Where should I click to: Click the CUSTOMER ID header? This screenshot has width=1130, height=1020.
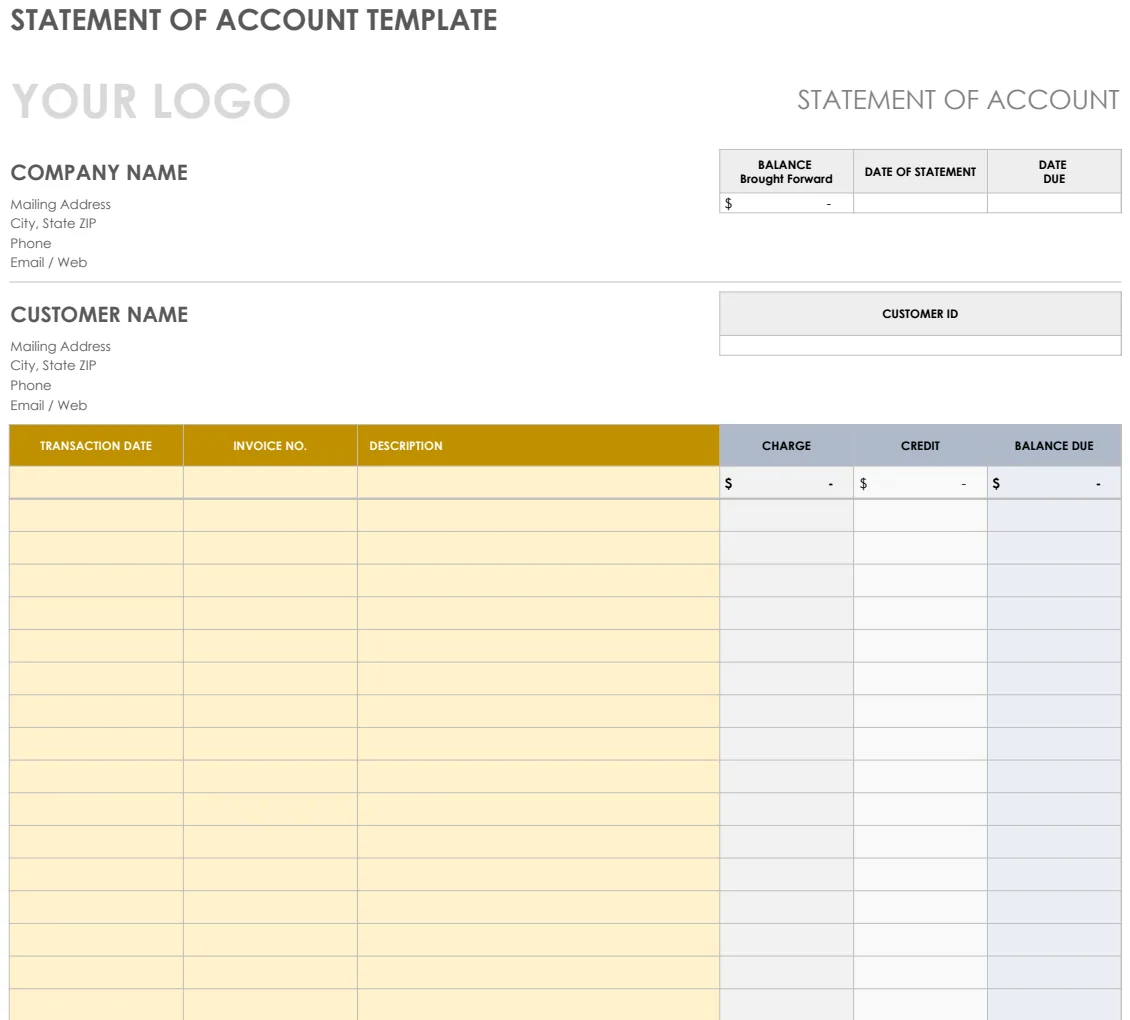[920, 314]
